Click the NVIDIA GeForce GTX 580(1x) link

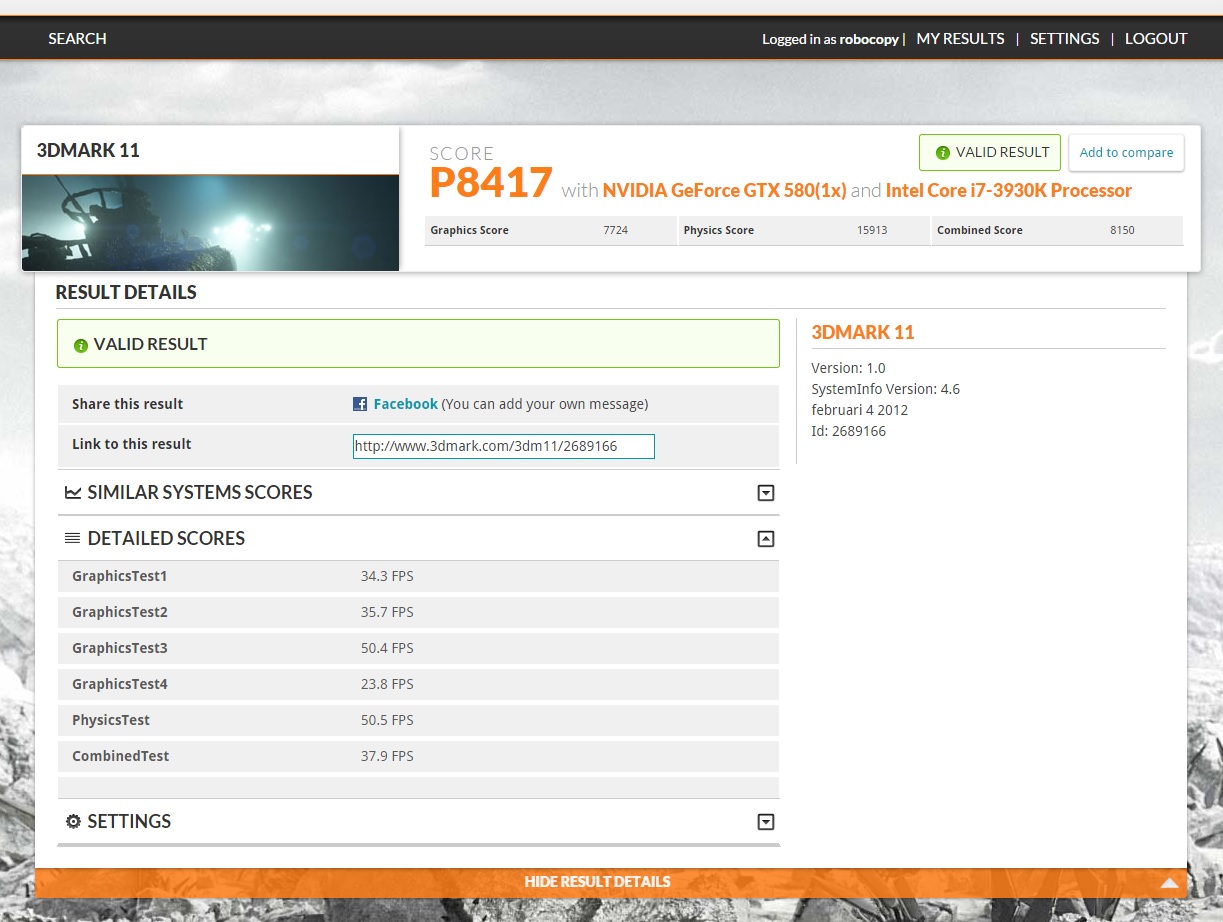(725, 190)
